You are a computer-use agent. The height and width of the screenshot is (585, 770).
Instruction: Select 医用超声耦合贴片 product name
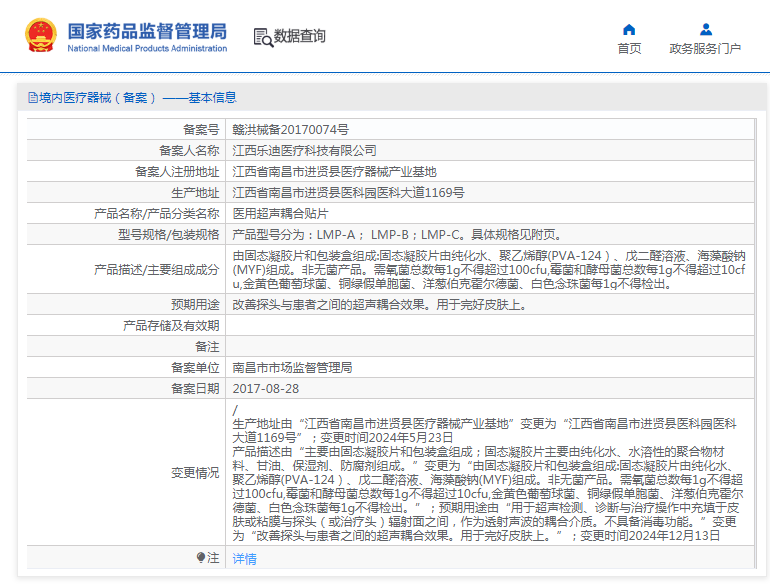click(280, 214)
